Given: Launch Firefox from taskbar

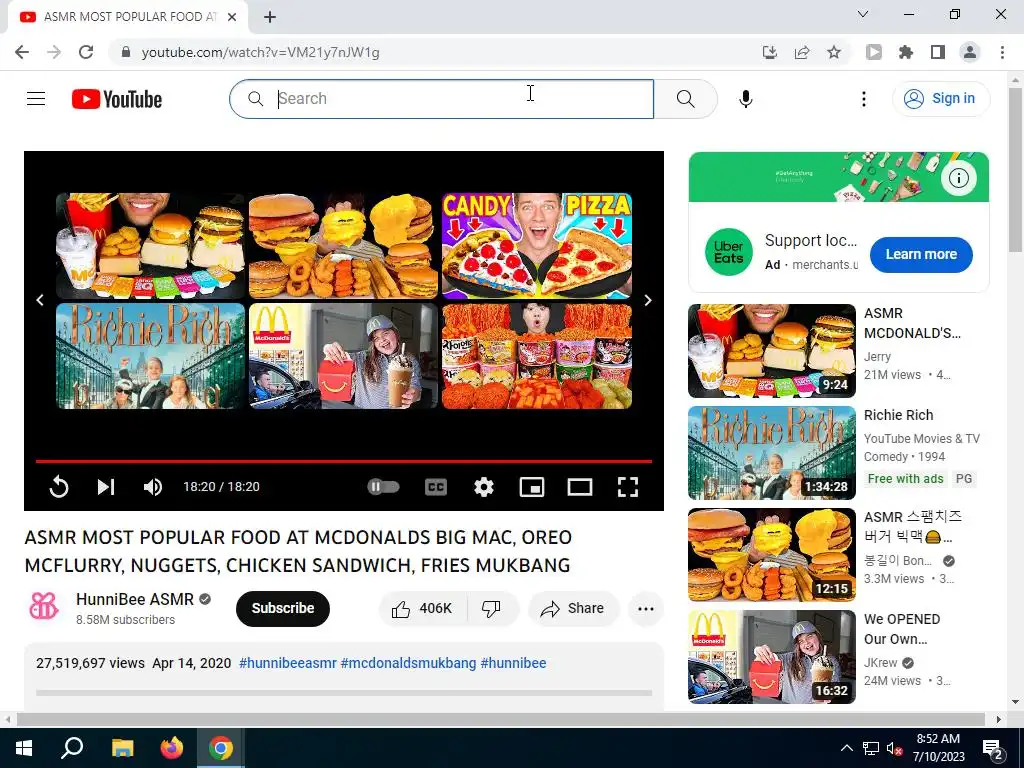Looking at the screenshot, I should click(x=172, y=748).
